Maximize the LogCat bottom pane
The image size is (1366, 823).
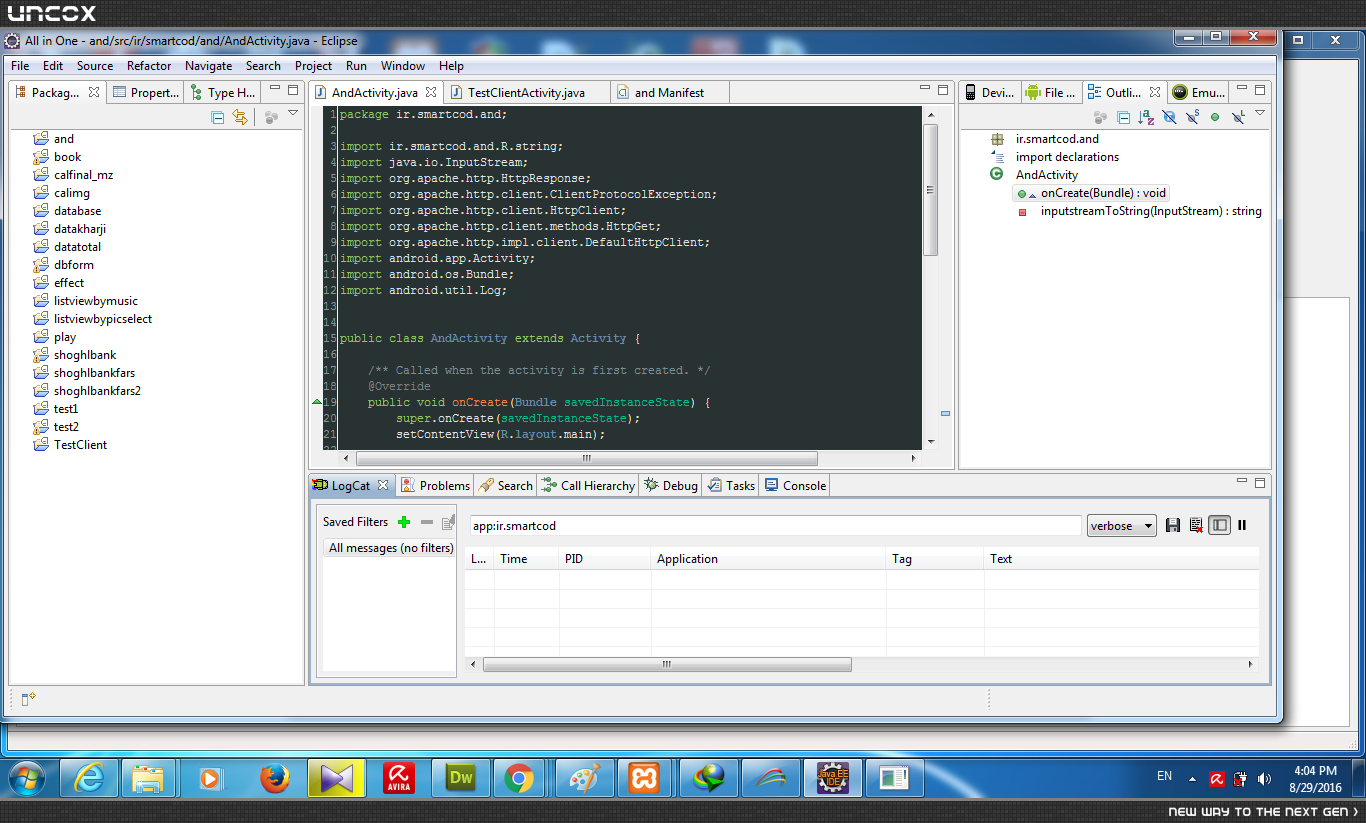pos(1259,483)
